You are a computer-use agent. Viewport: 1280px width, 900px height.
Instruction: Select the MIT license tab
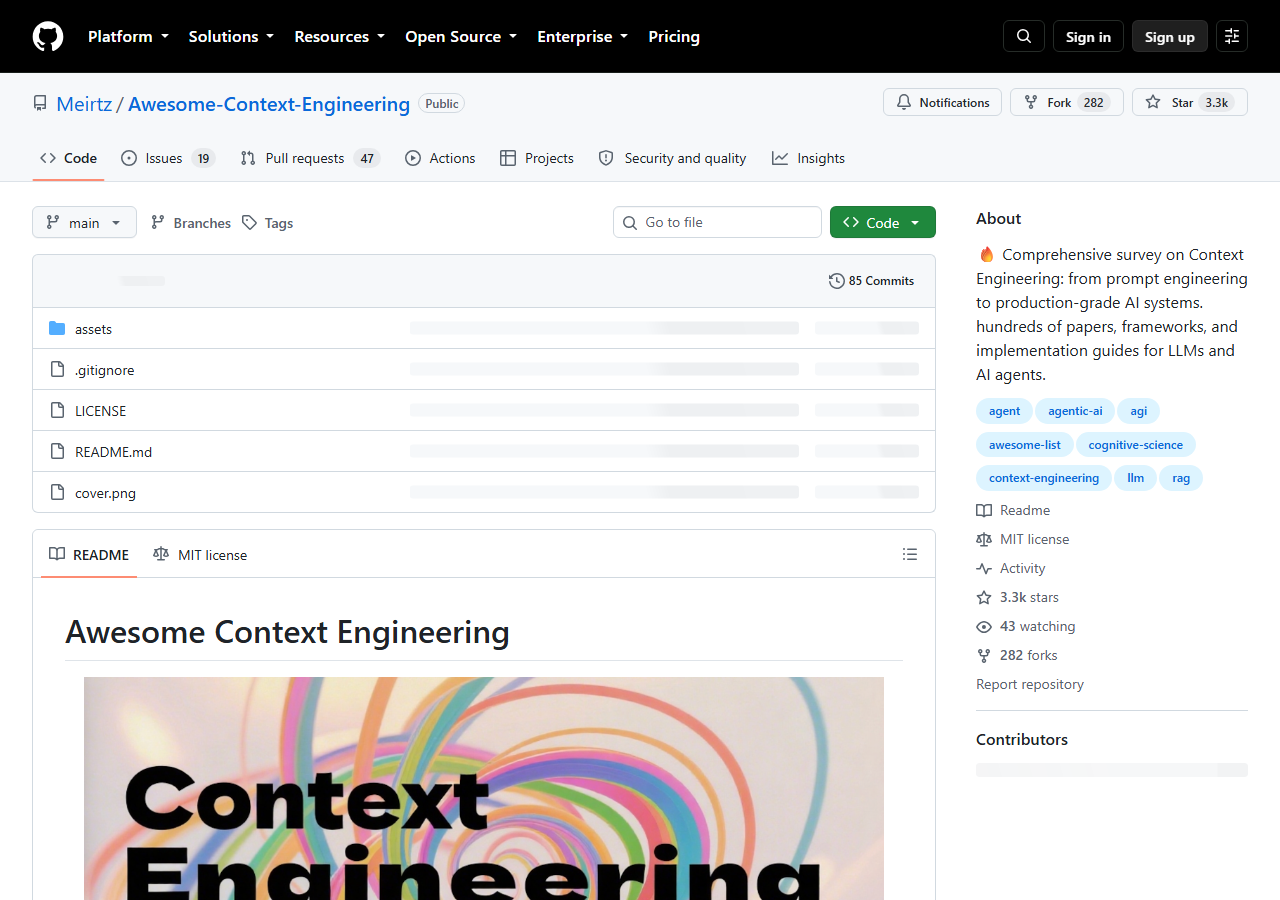coord(200,554)
